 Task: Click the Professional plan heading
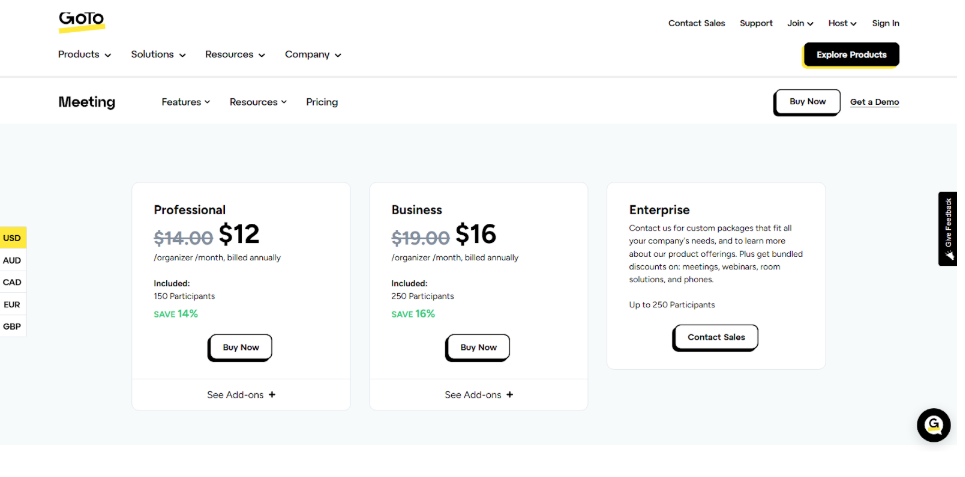click(x=190, y=210)
